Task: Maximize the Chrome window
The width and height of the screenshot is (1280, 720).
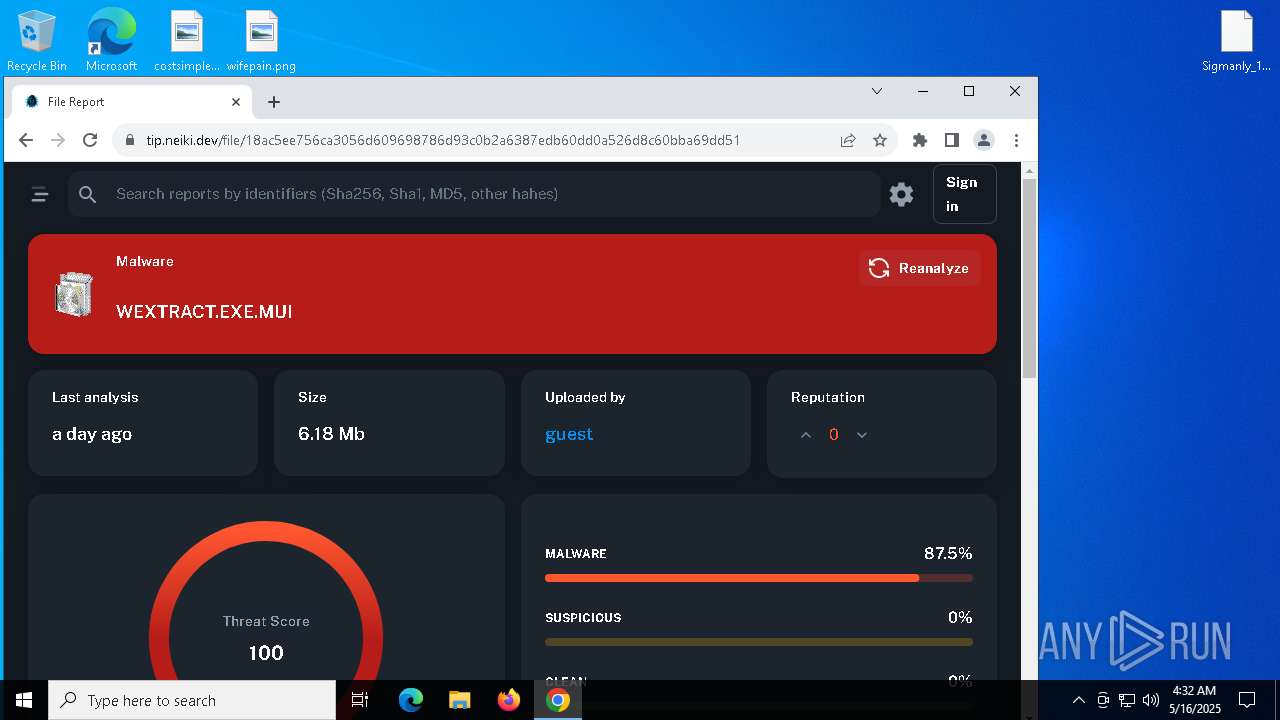Action: pyautogui.click(x=969, y=91)
